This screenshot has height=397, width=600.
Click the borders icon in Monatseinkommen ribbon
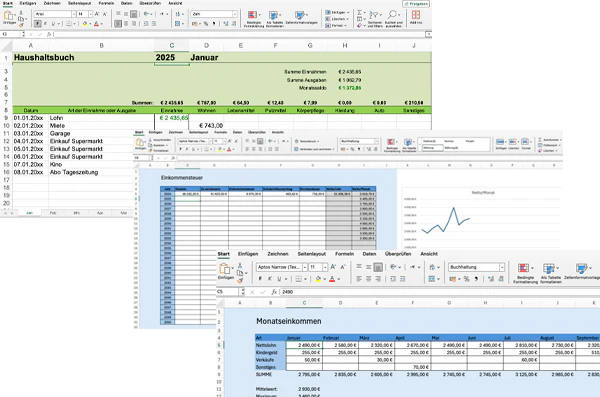(298, 279)
